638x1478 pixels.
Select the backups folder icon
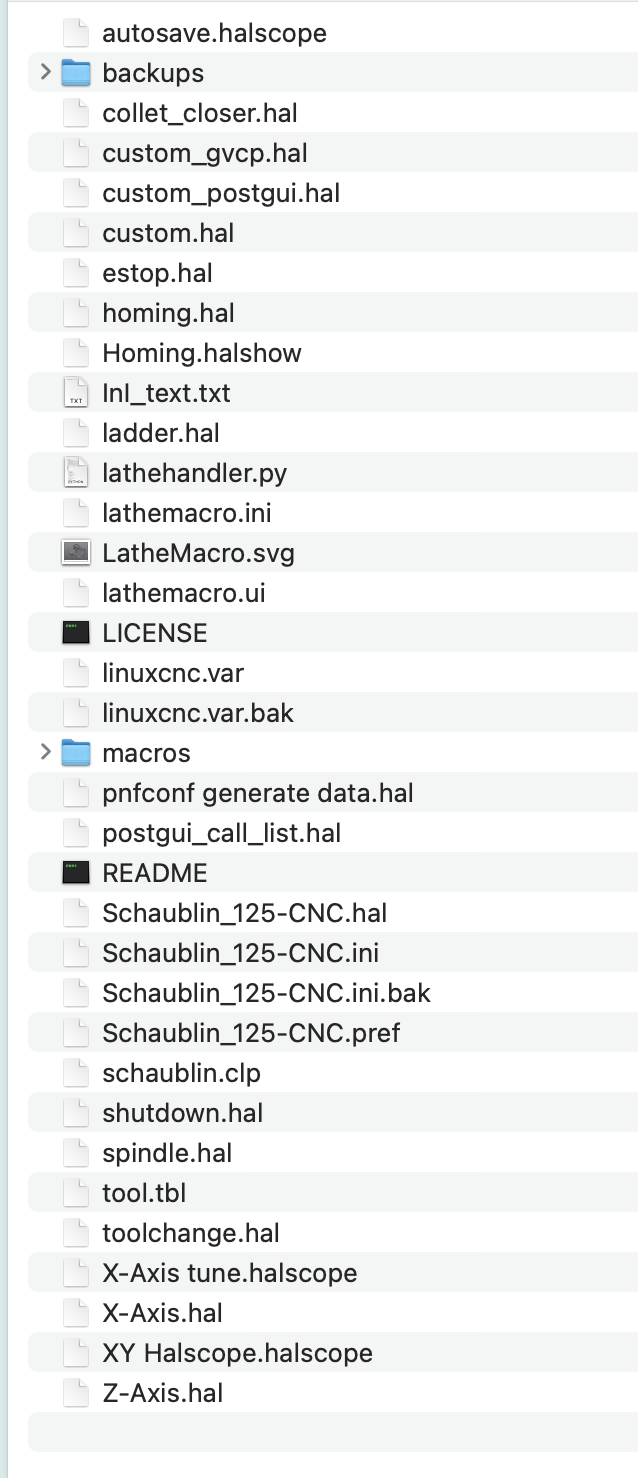76,72
